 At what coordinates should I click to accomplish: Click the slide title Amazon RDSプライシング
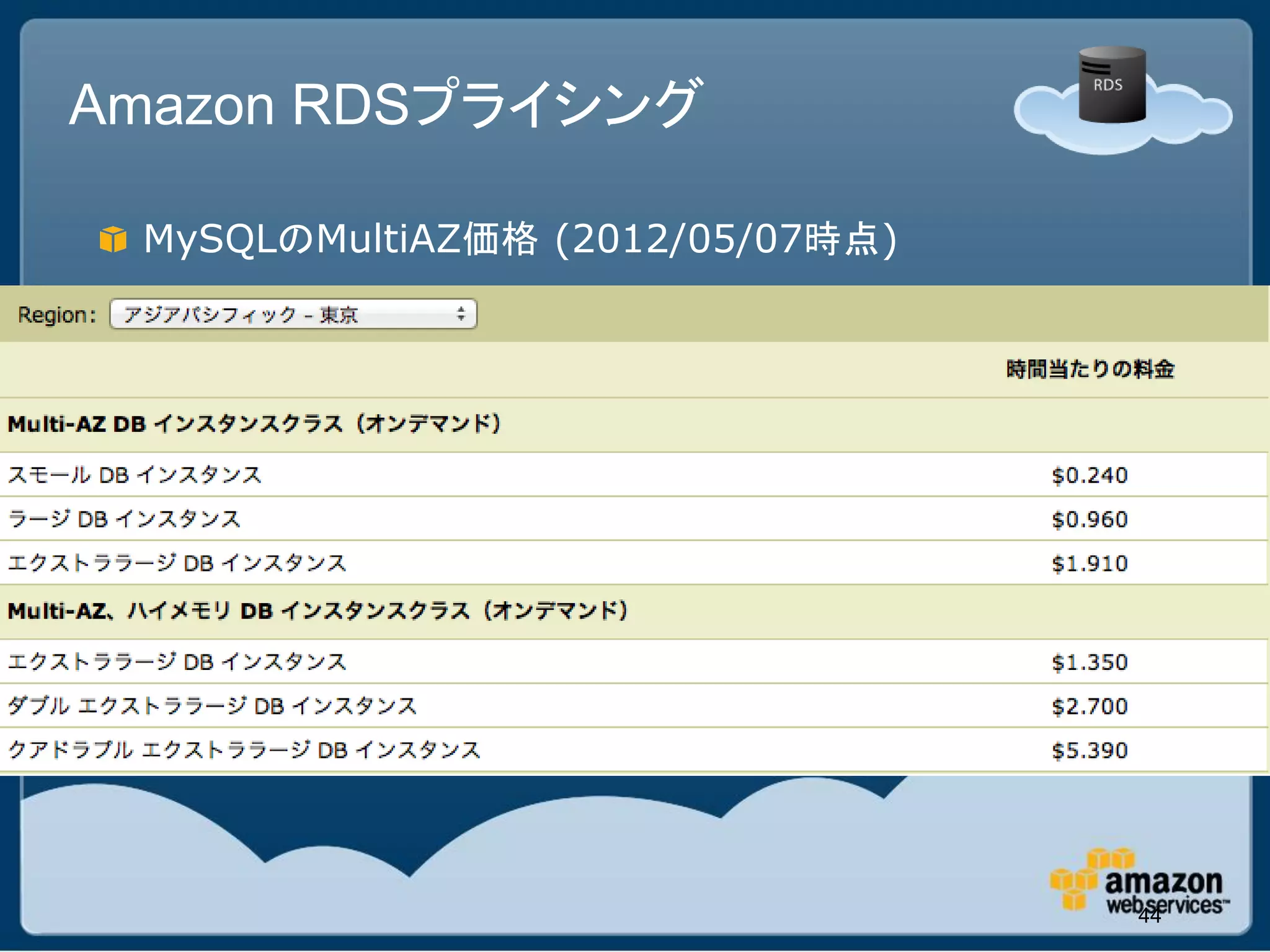click(x=386, y=104)
